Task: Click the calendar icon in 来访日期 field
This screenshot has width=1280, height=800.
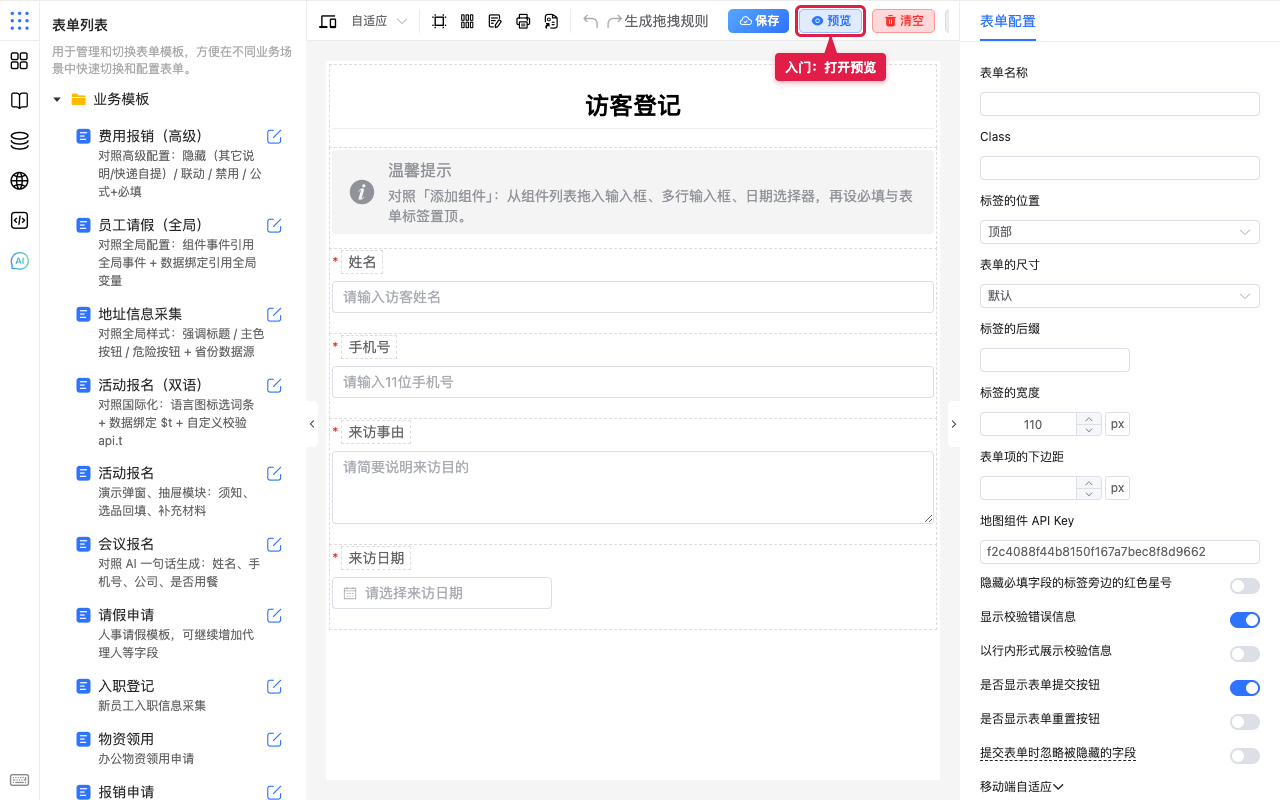Action: (x=350, y=593)
